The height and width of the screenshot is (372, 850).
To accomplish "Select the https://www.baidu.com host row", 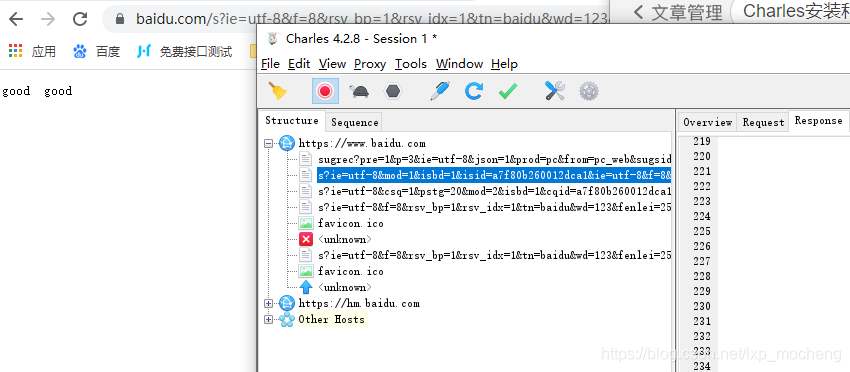I will pyautogui.click(x=362, y=144).
